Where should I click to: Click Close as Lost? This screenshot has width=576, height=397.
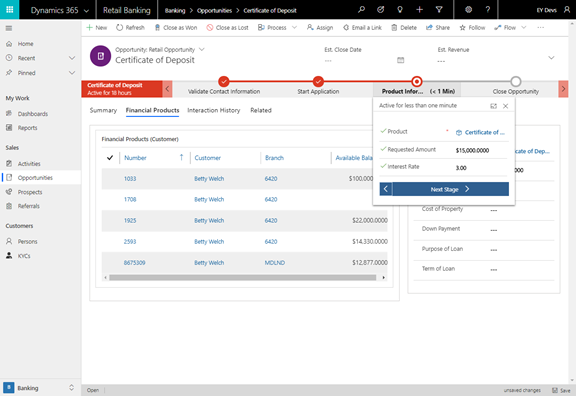[x=227, y=28]
